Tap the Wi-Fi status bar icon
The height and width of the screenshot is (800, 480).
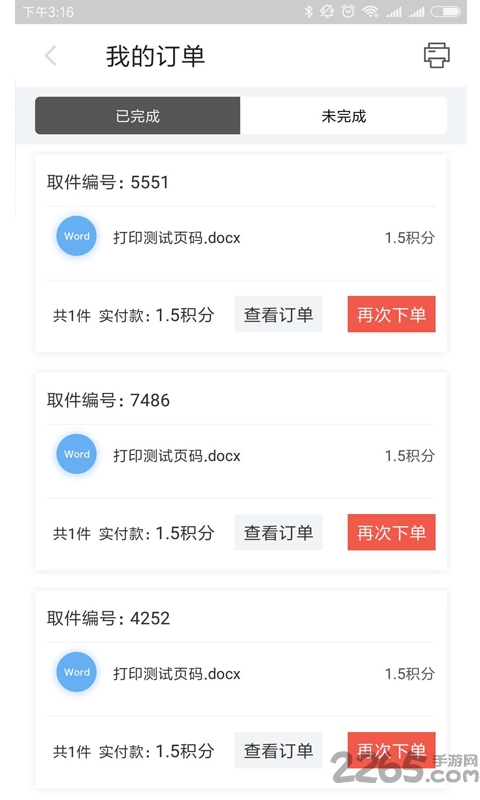click(371, 11)
